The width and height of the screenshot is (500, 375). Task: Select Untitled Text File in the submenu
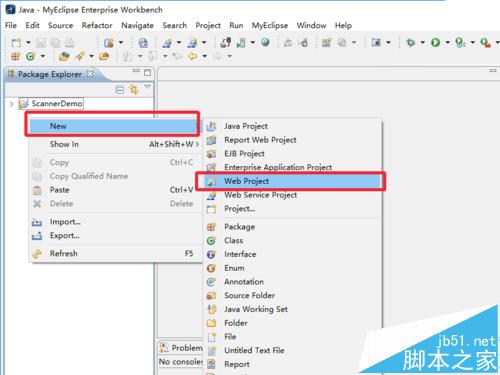tap(293, 350)
